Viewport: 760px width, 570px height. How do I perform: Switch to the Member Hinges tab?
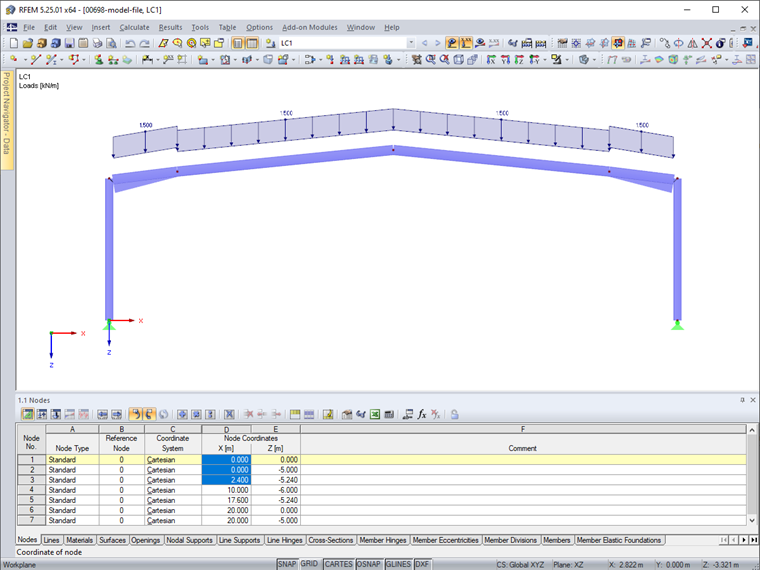point(383,540)
